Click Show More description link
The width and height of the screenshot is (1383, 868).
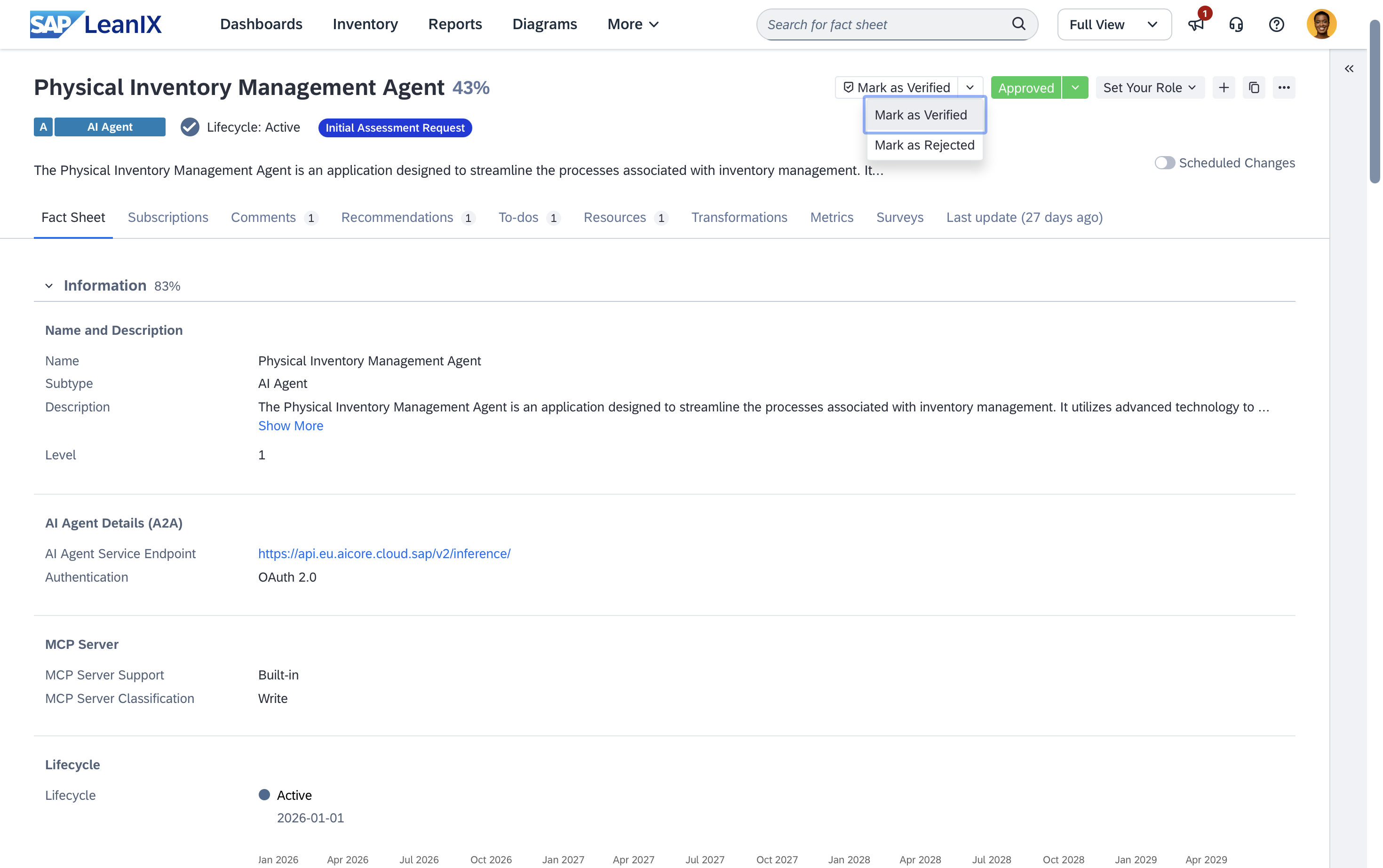291,426
